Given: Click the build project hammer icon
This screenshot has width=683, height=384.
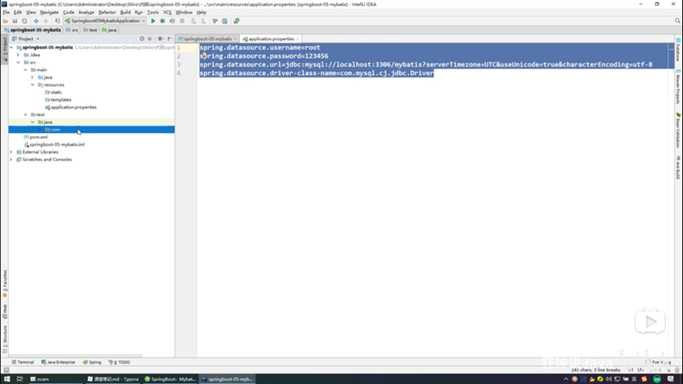Looking at the screenshot, I should click(x=57, y=21).
